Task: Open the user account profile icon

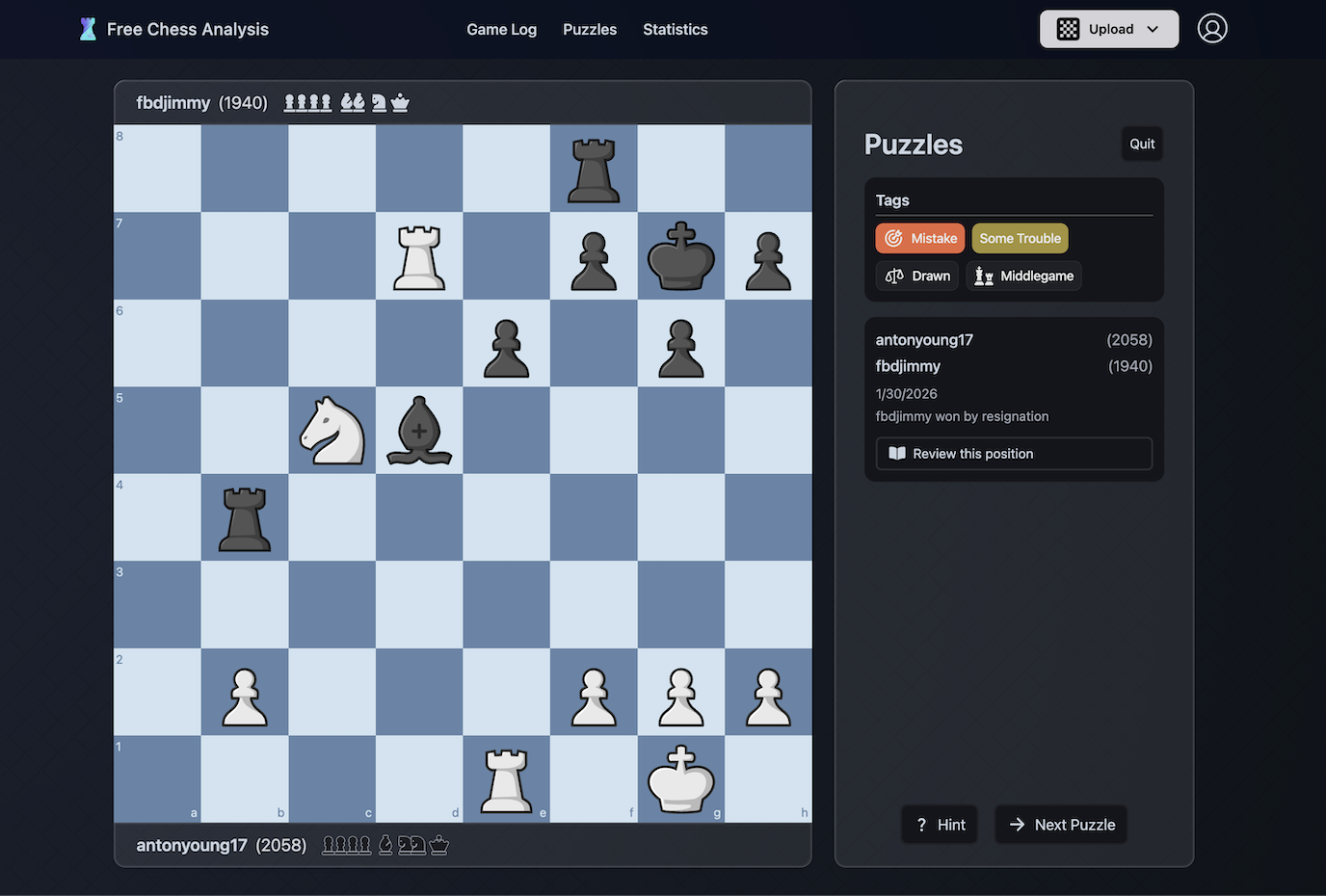Action: pos(1212,29)
